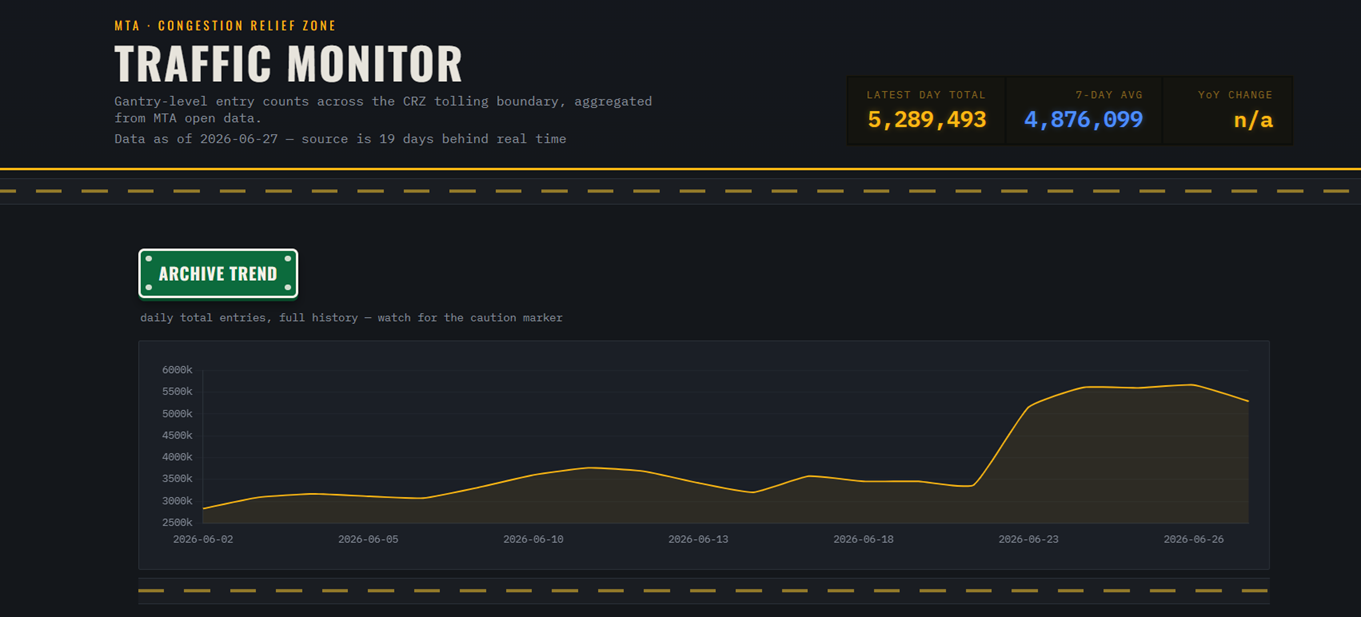1361x617 pixels.
Task: Click the 4,876,099 average value
Action: pos(1083,120)
